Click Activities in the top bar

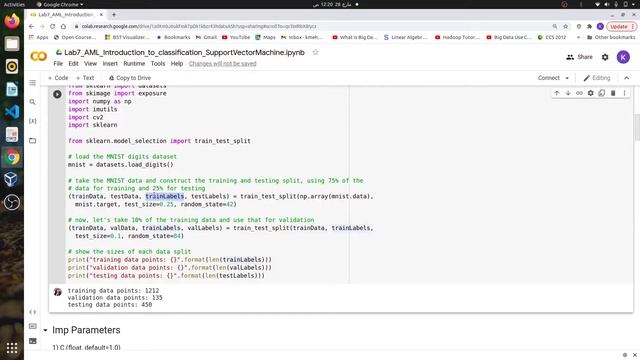point(14,4)
